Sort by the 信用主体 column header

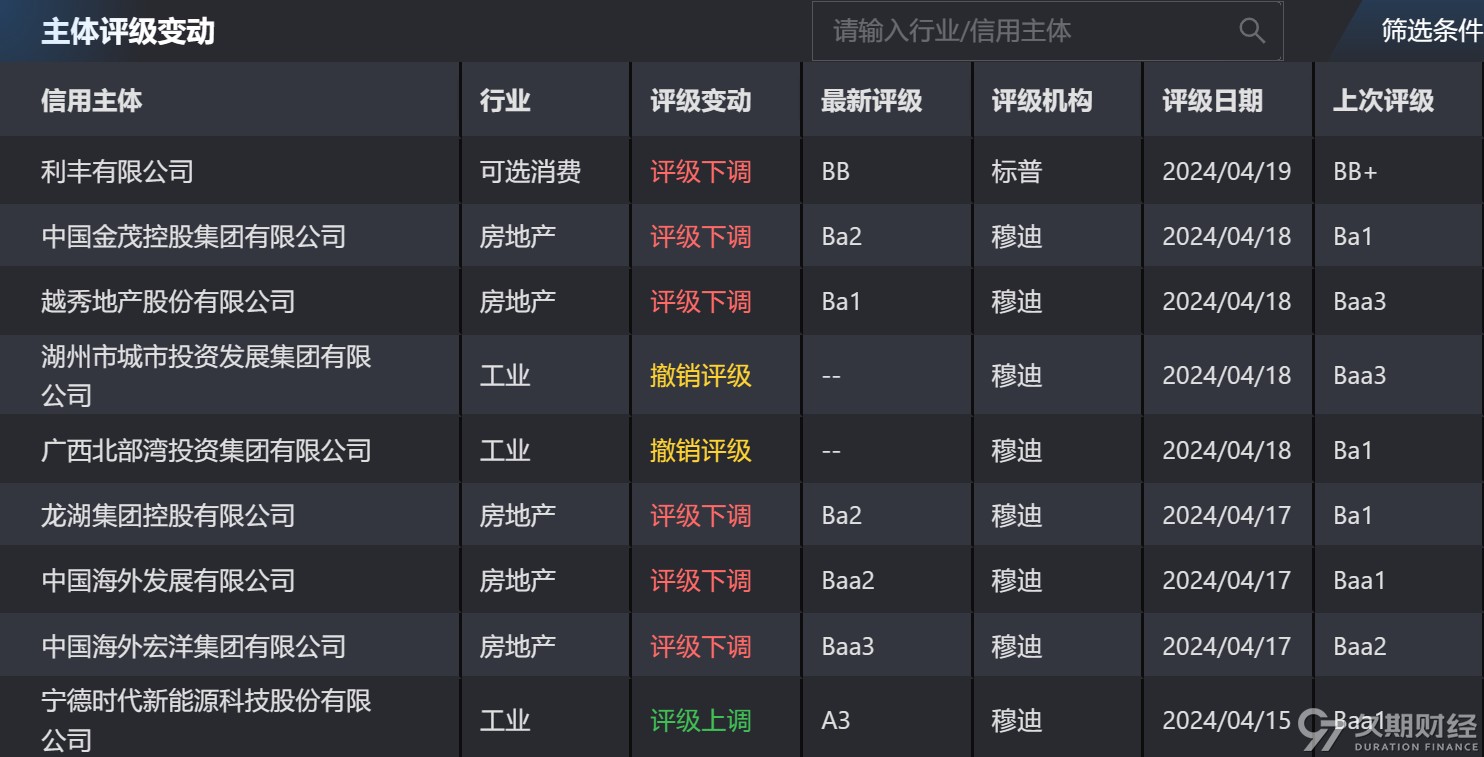point(92,101)
